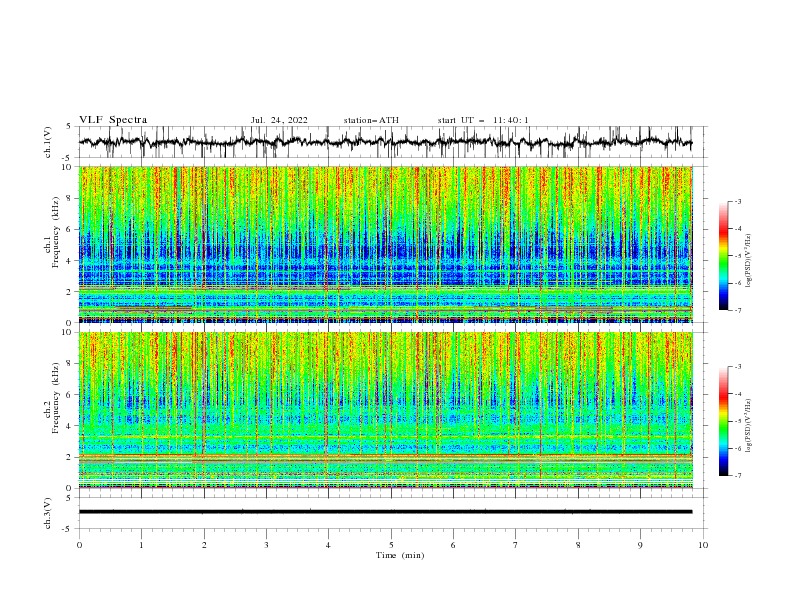Click time axis tick label '2'
Viewport: 792px width, 612px height.
click(x=204, y=545)
